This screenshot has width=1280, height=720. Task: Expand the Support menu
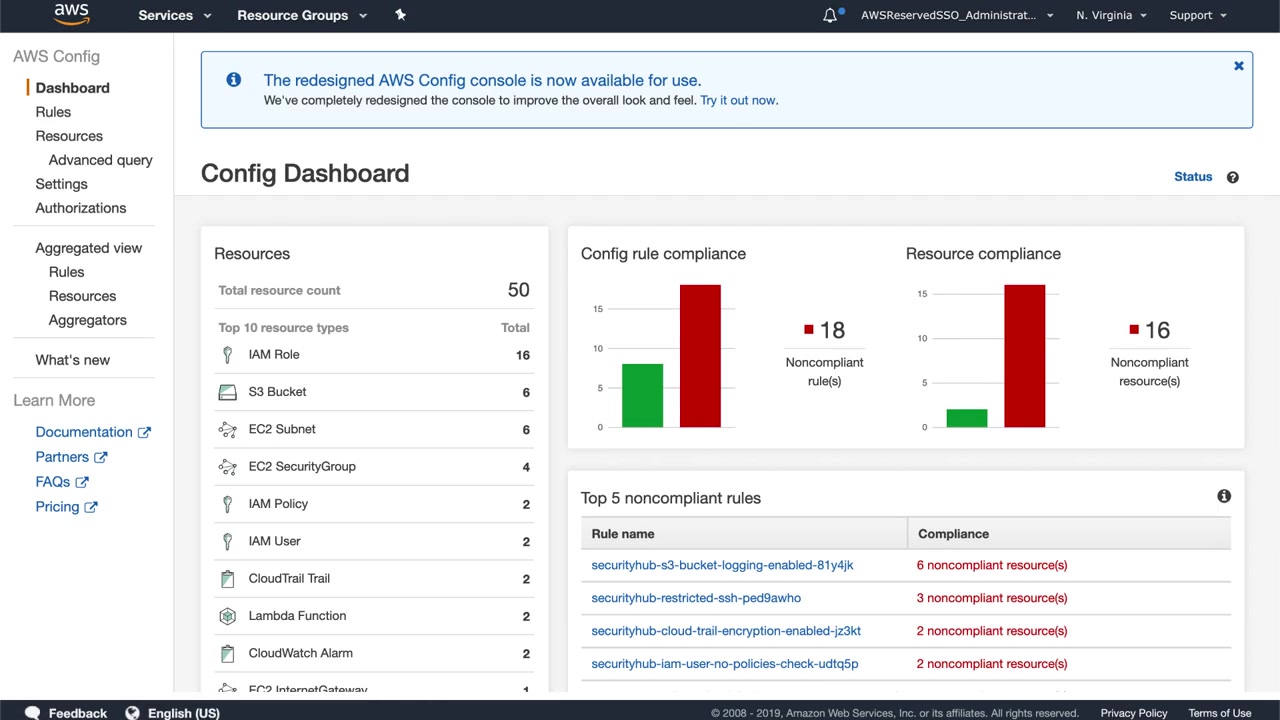pos(1197,15)
